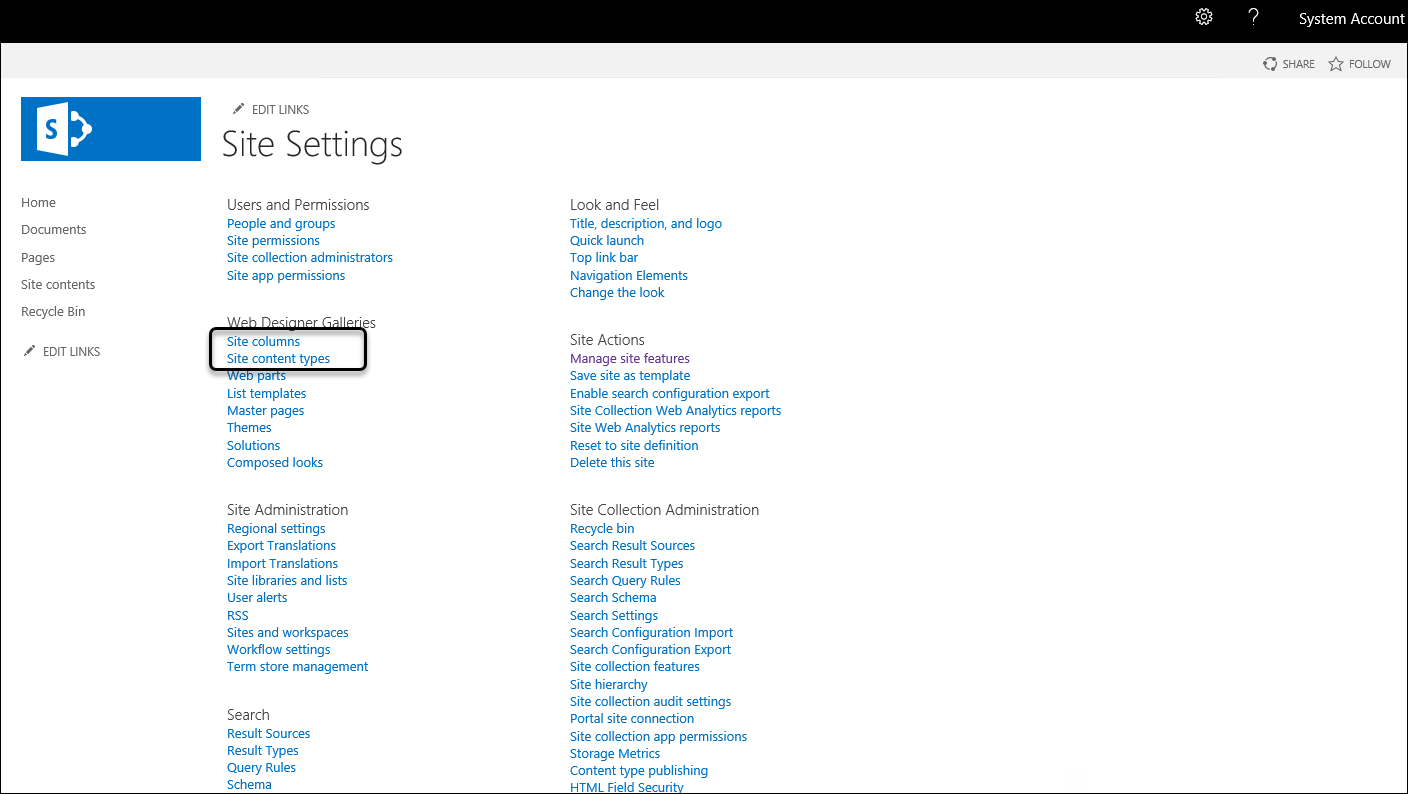This screenshot has height=794, width=1408.
Task: Open Site contents in left navigation
Action: click(58, 285)
